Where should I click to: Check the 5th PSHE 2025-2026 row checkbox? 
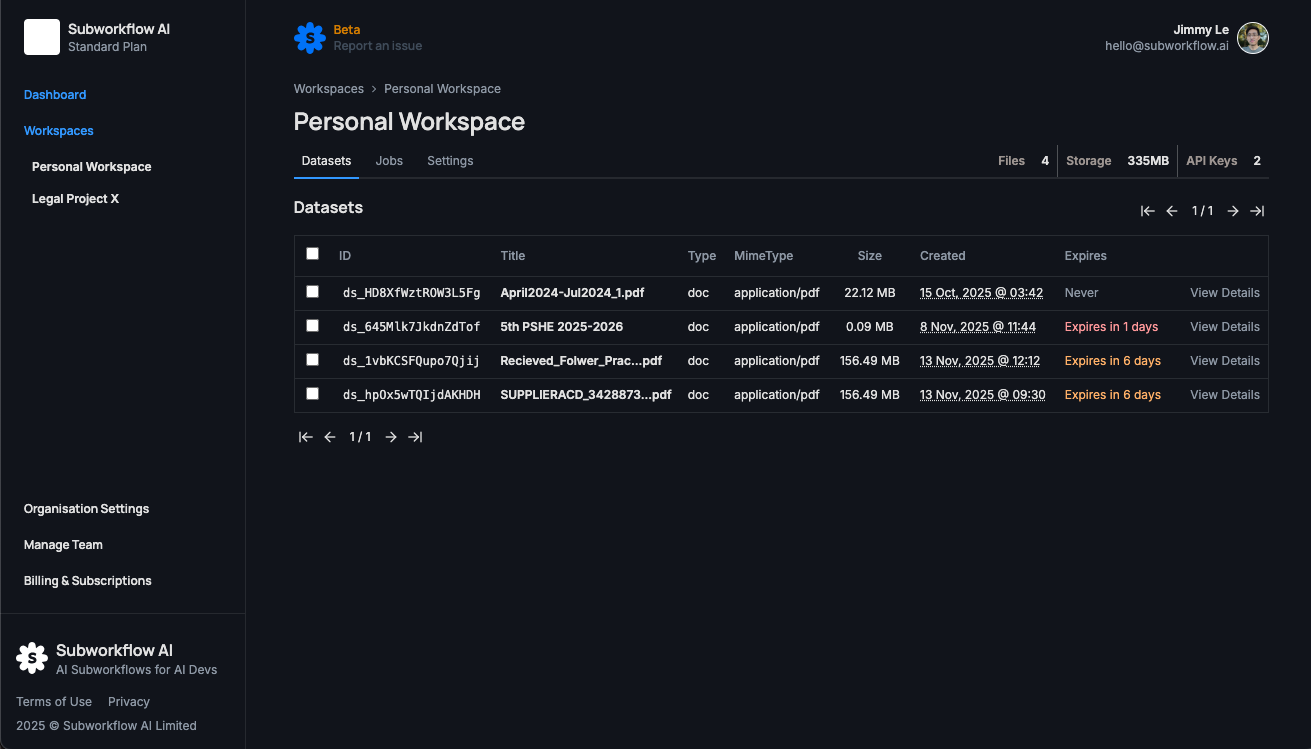312,326
